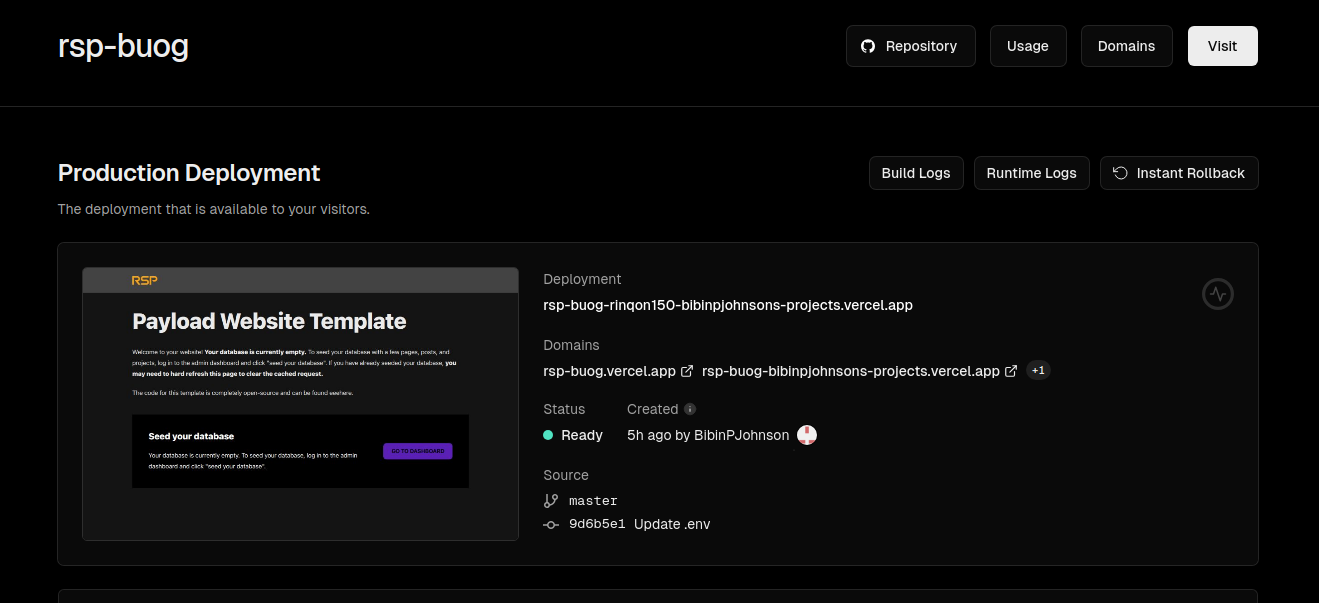Click the activity pulse icon in the deployment card
Image resolution: width=1319 pixels, height=603 pixels.
1217,294
